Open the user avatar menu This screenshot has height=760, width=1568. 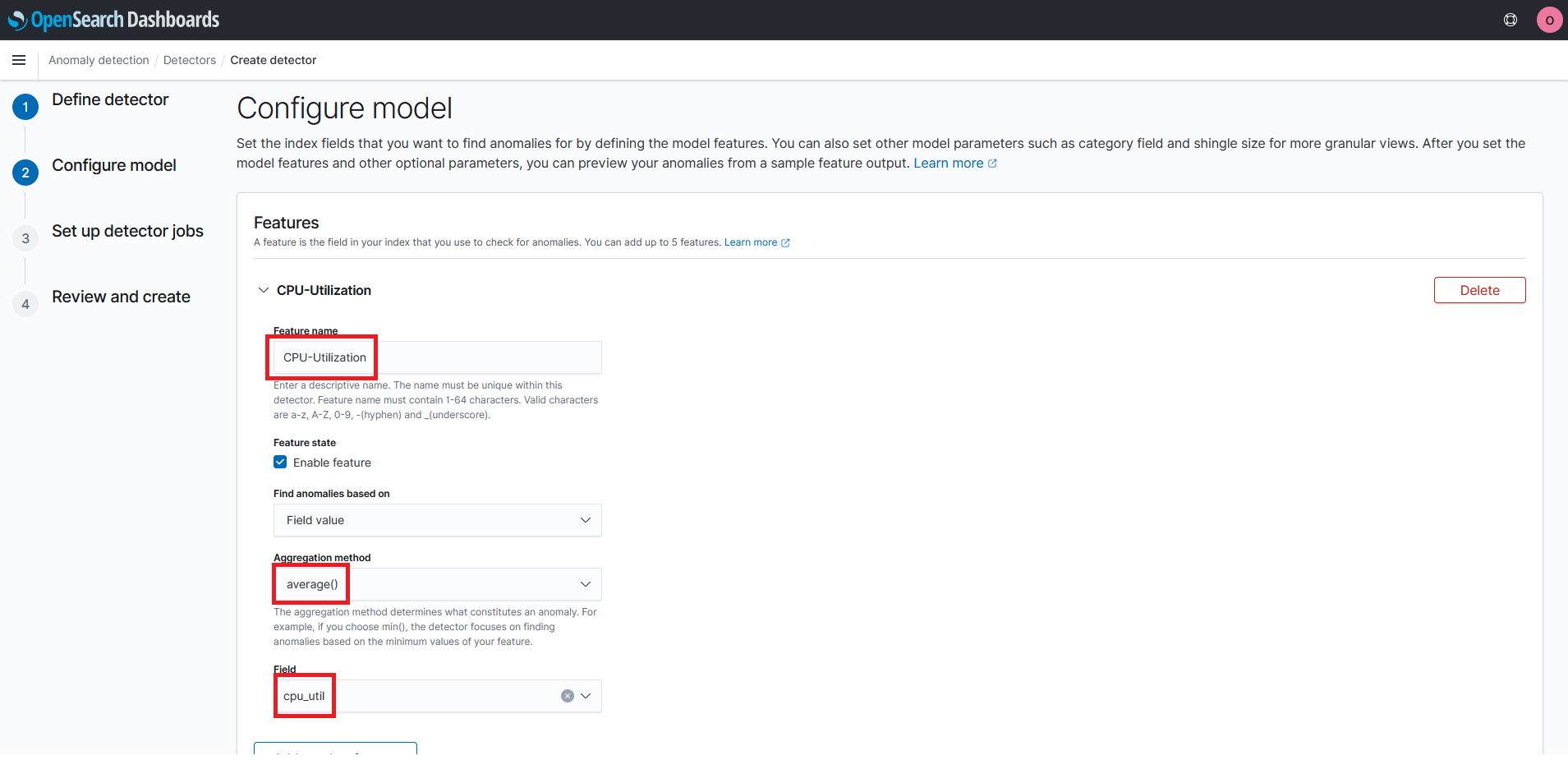coord(1549,20)
